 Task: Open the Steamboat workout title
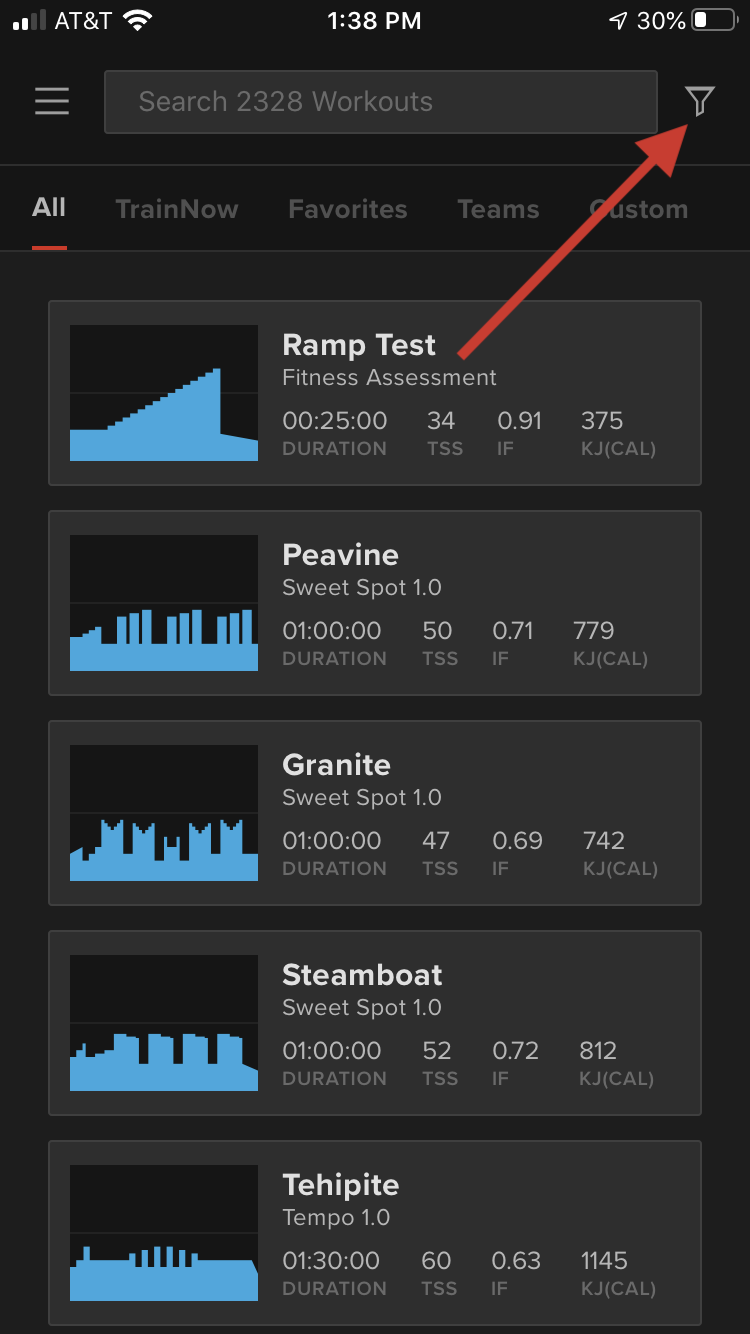pyautogui.click(x=362, y=975)
